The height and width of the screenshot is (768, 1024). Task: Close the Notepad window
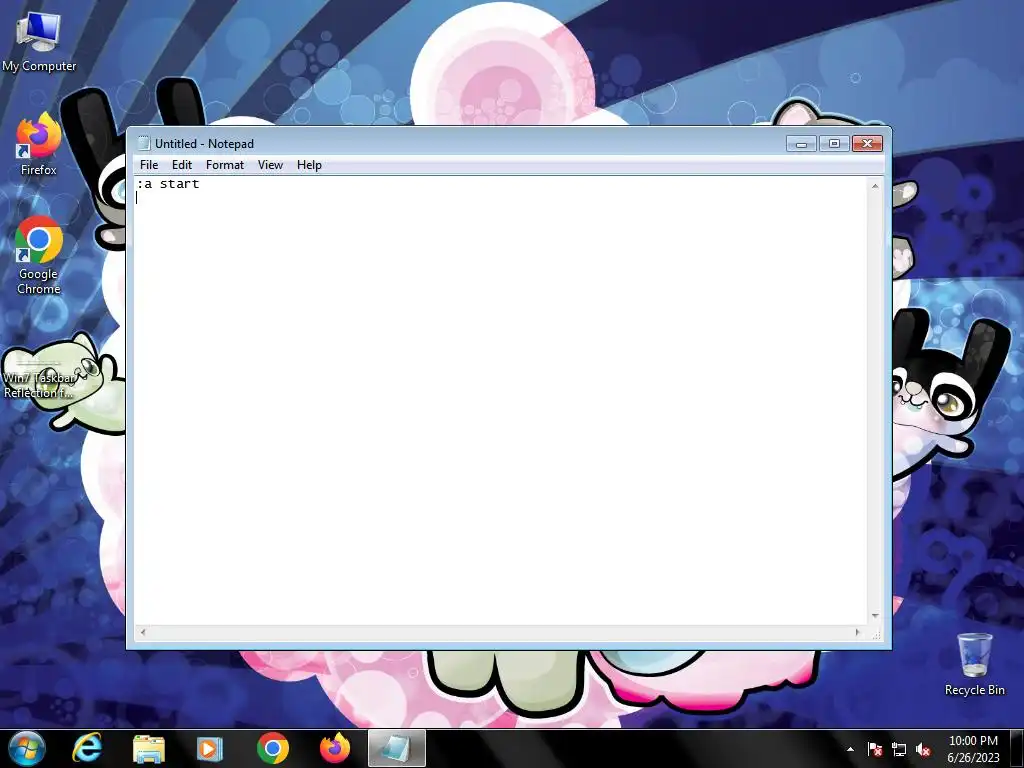point(867,144)
